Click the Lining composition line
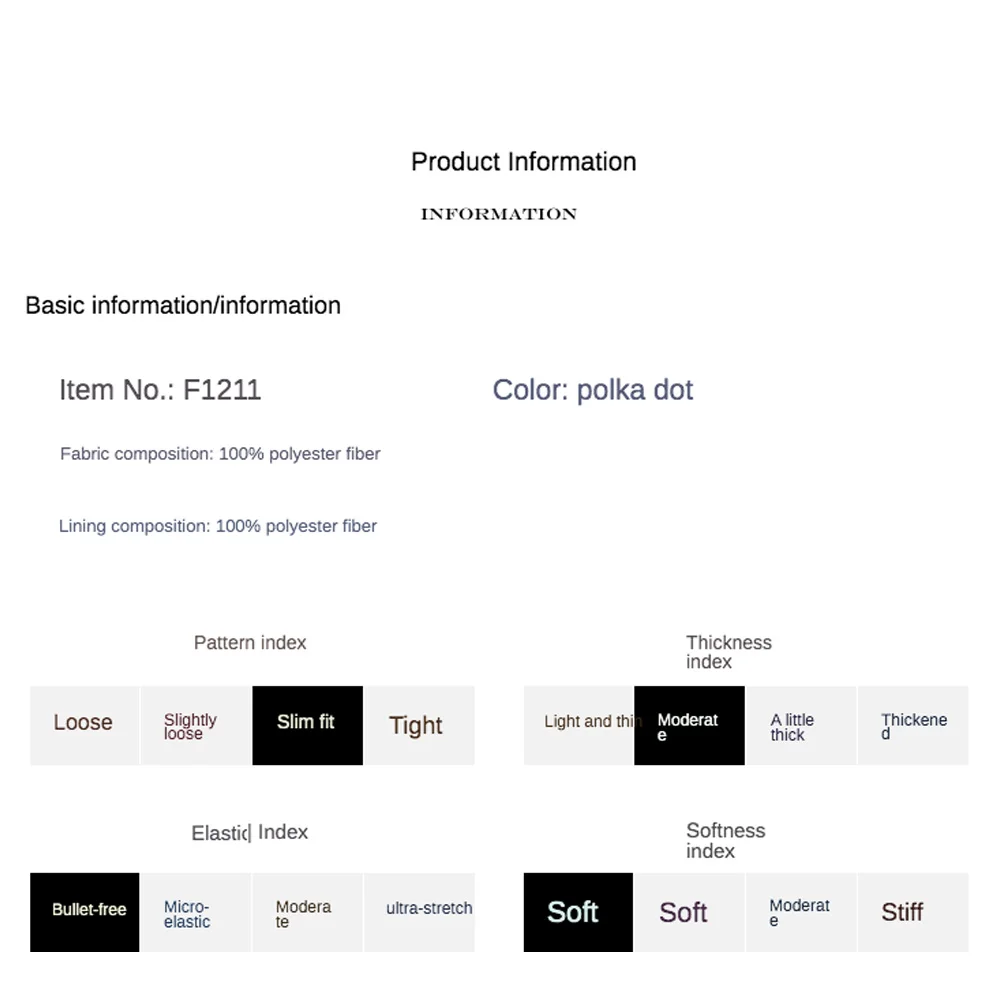 coord(217,526)
